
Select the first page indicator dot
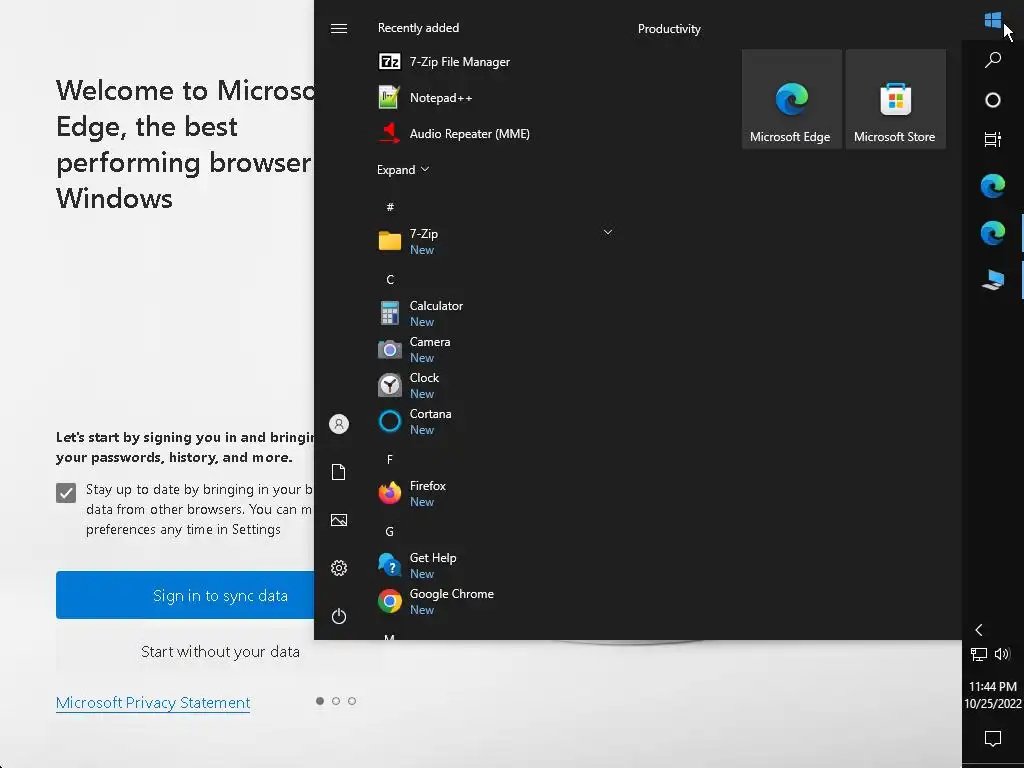pos(320,701)
